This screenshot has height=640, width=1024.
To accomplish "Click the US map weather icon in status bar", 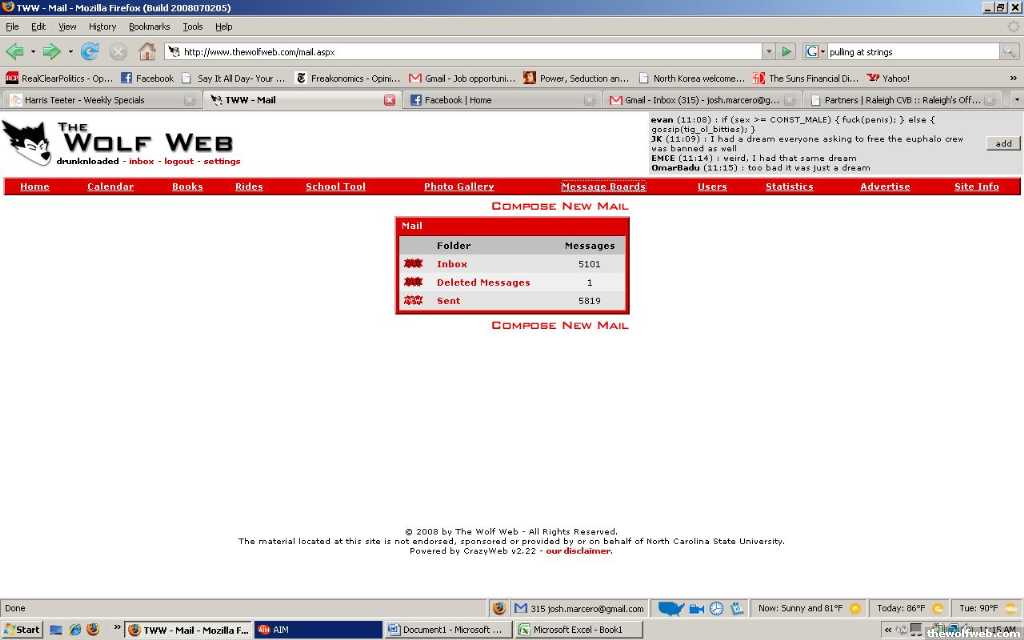I will (671, 608).
